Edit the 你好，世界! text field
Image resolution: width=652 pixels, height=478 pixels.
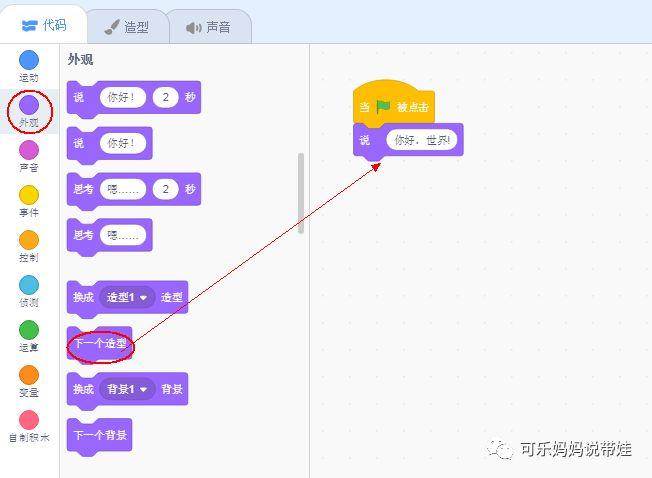[x=422, y=140]
